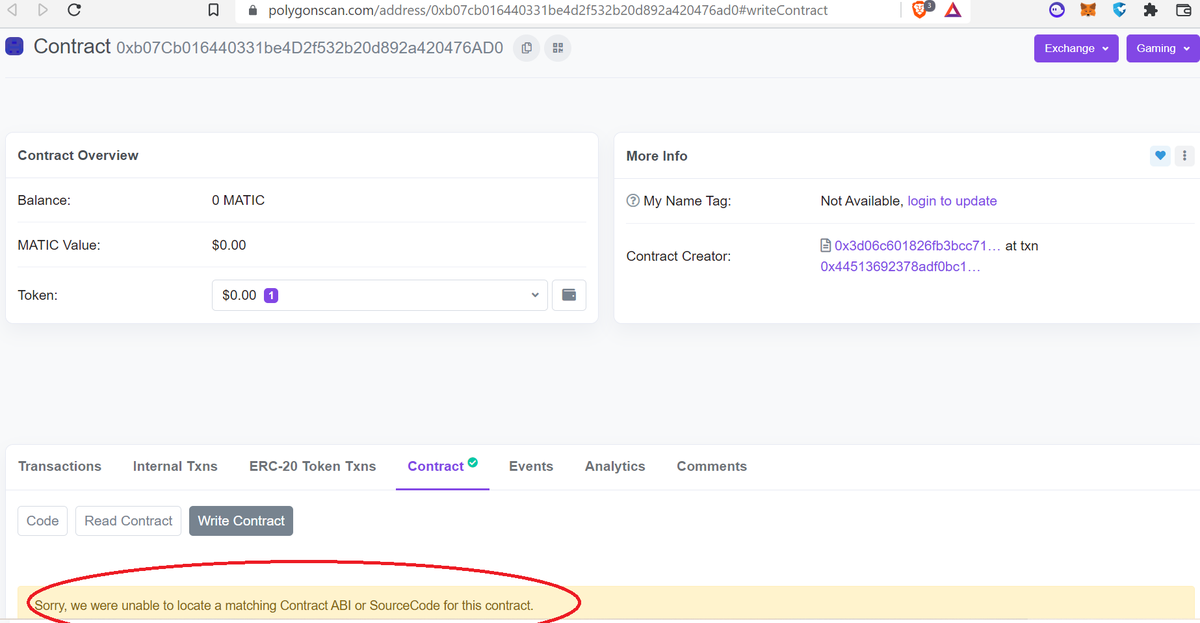1200x623 pixels.
Task: Click the blue contract identicon
Action: (15, 47)
